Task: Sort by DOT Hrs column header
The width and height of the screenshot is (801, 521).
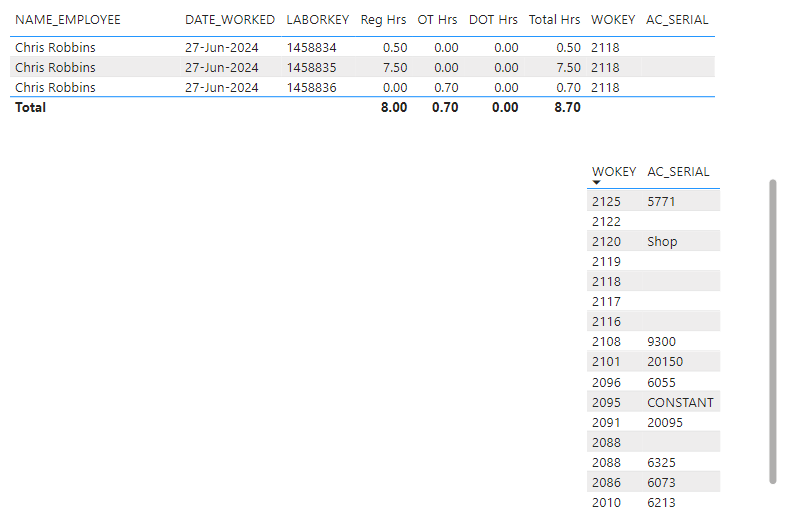Action: click(493, 20)
